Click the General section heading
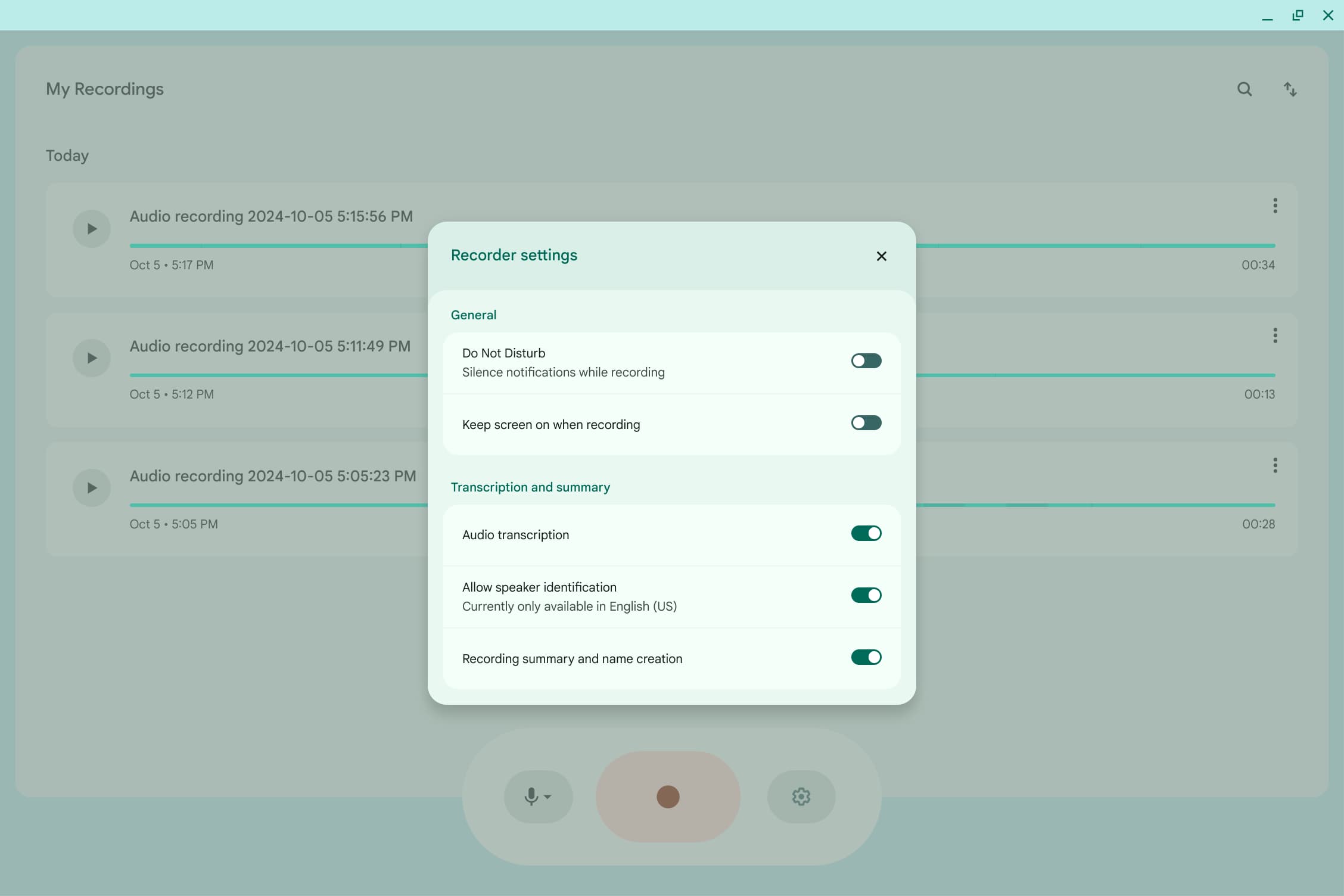The height and width of the screenshot is (896, 1344). coord(474,315)
